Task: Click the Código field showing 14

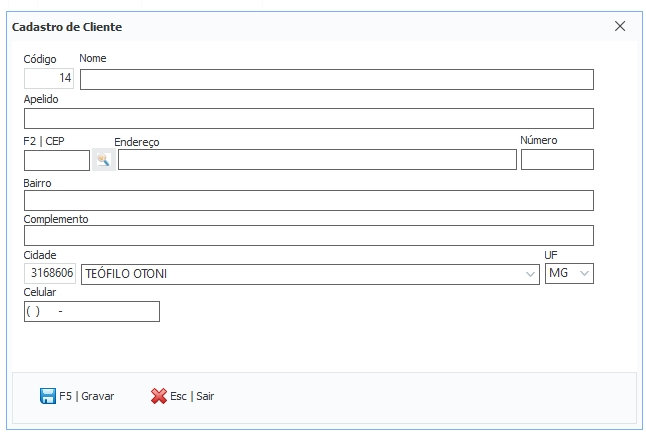Action: tap(49, 79)
